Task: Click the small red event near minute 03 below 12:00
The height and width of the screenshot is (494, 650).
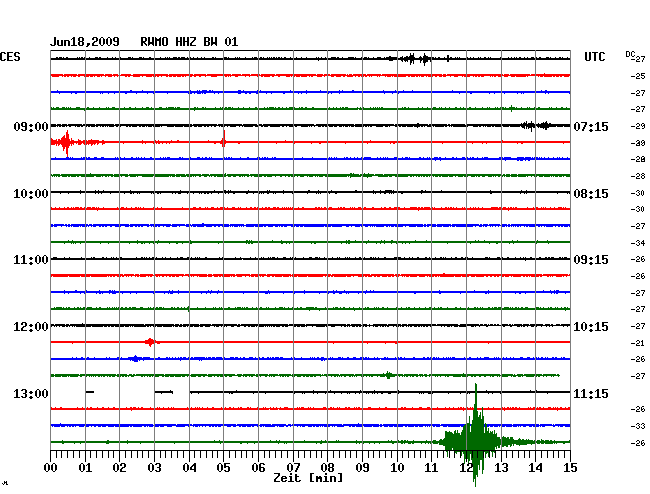Action: (150, 342)
